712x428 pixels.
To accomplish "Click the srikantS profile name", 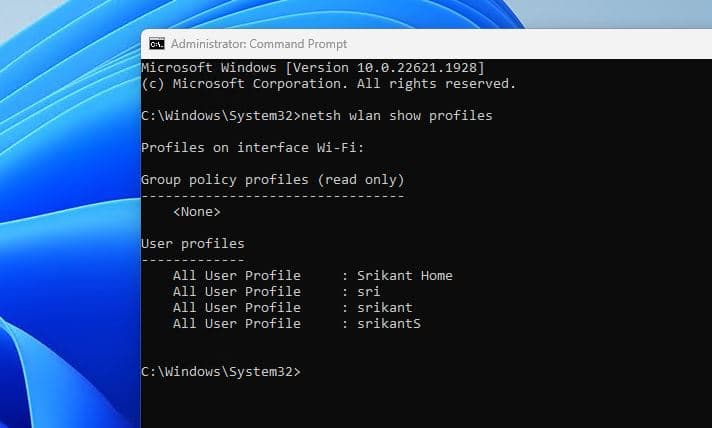I will (x=389, y=324).
